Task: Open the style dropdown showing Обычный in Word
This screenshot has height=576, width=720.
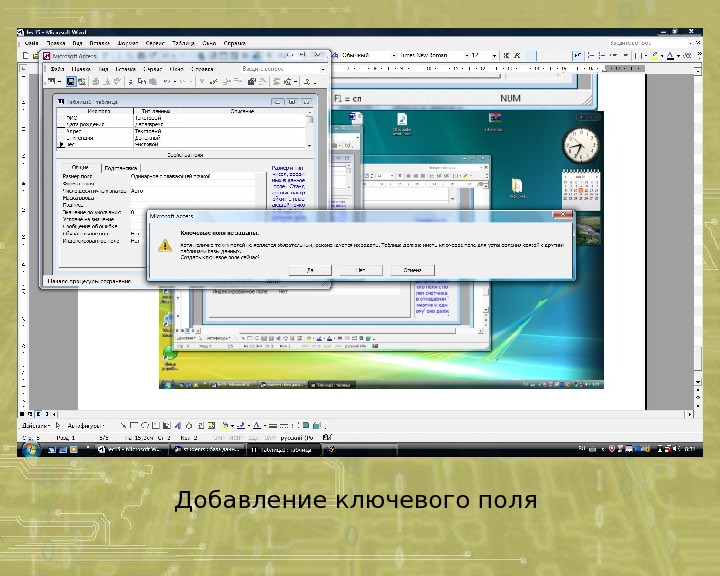Action: 395,56
